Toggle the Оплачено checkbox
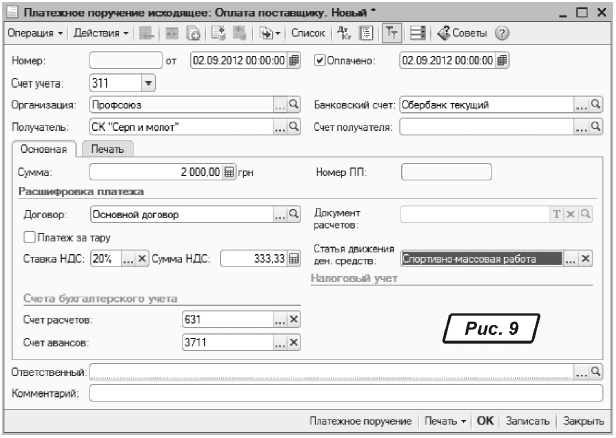Viewport: 616px width, 438px height. pyautogui.click(x=321, y=59)
